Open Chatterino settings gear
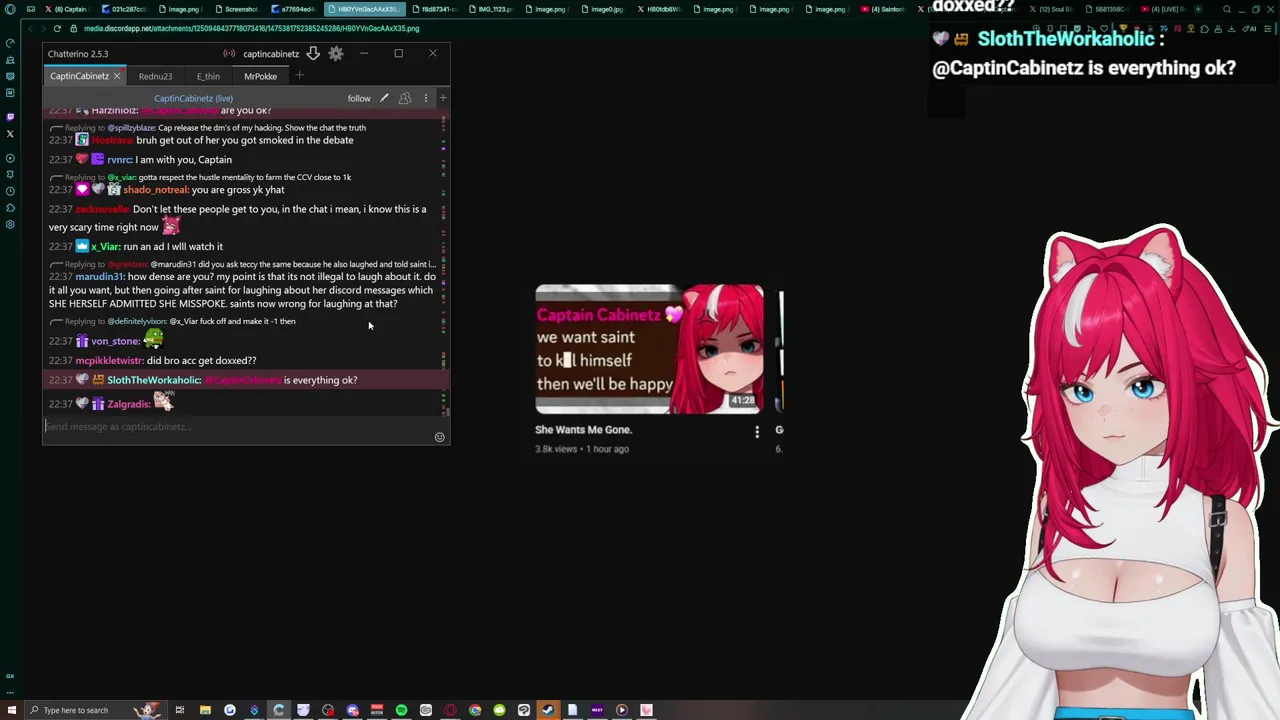This screenshot has height=720, width=1280. click(336, 53)
